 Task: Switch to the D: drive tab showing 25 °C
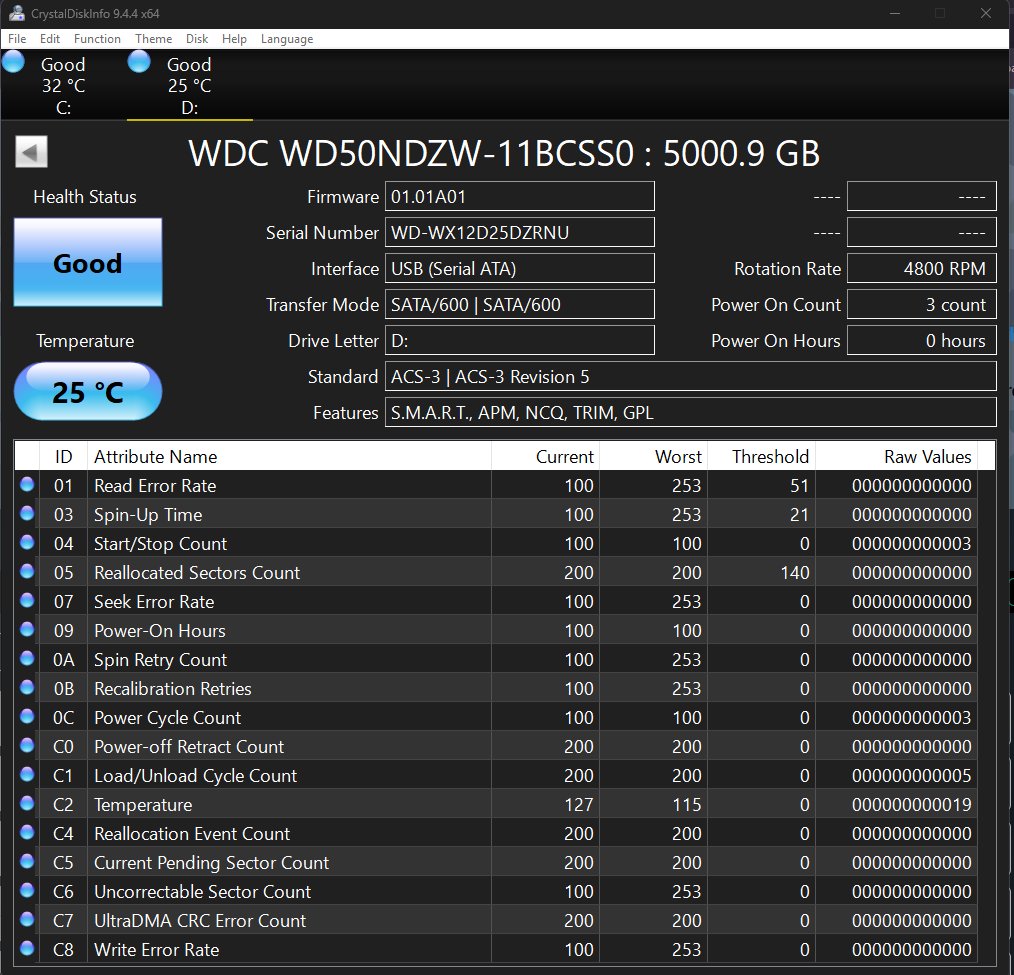click(189, 85)
